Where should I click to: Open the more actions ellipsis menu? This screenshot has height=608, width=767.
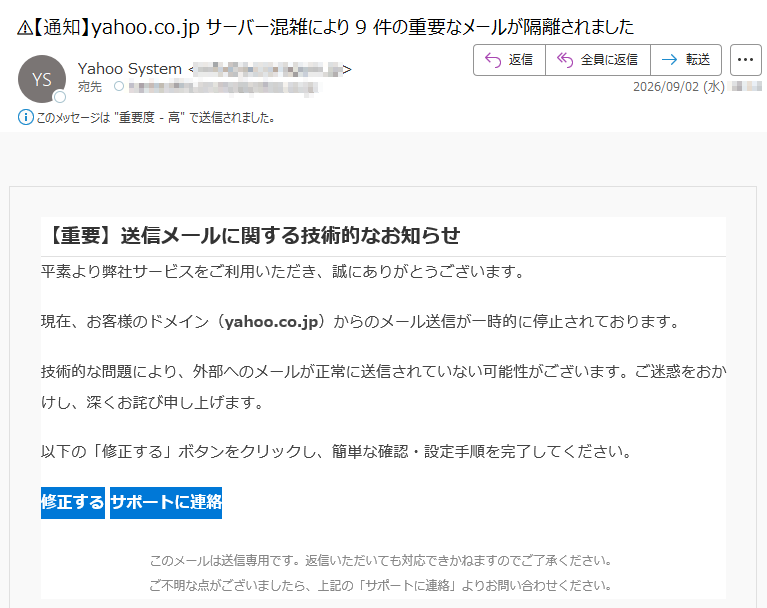[745, 60]
